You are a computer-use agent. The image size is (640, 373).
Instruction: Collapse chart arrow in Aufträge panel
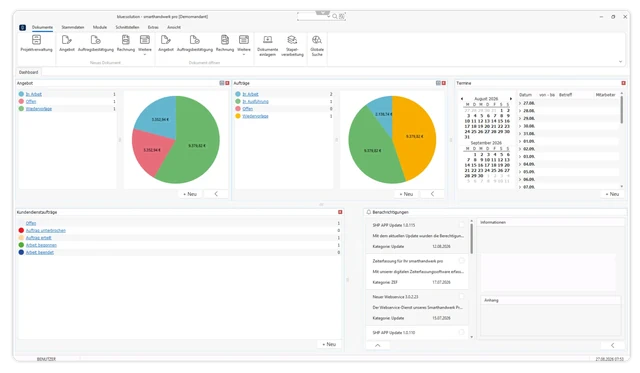coord(432,194)
